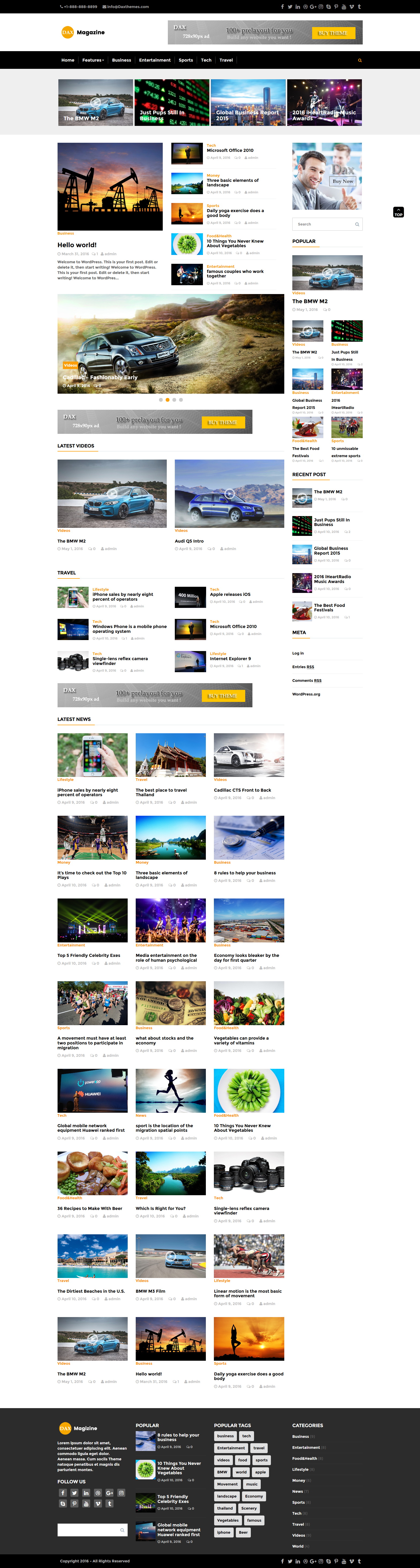
Task: Open the Global Business Report 2015 featured thumbnail
Action: coord(248,102)
